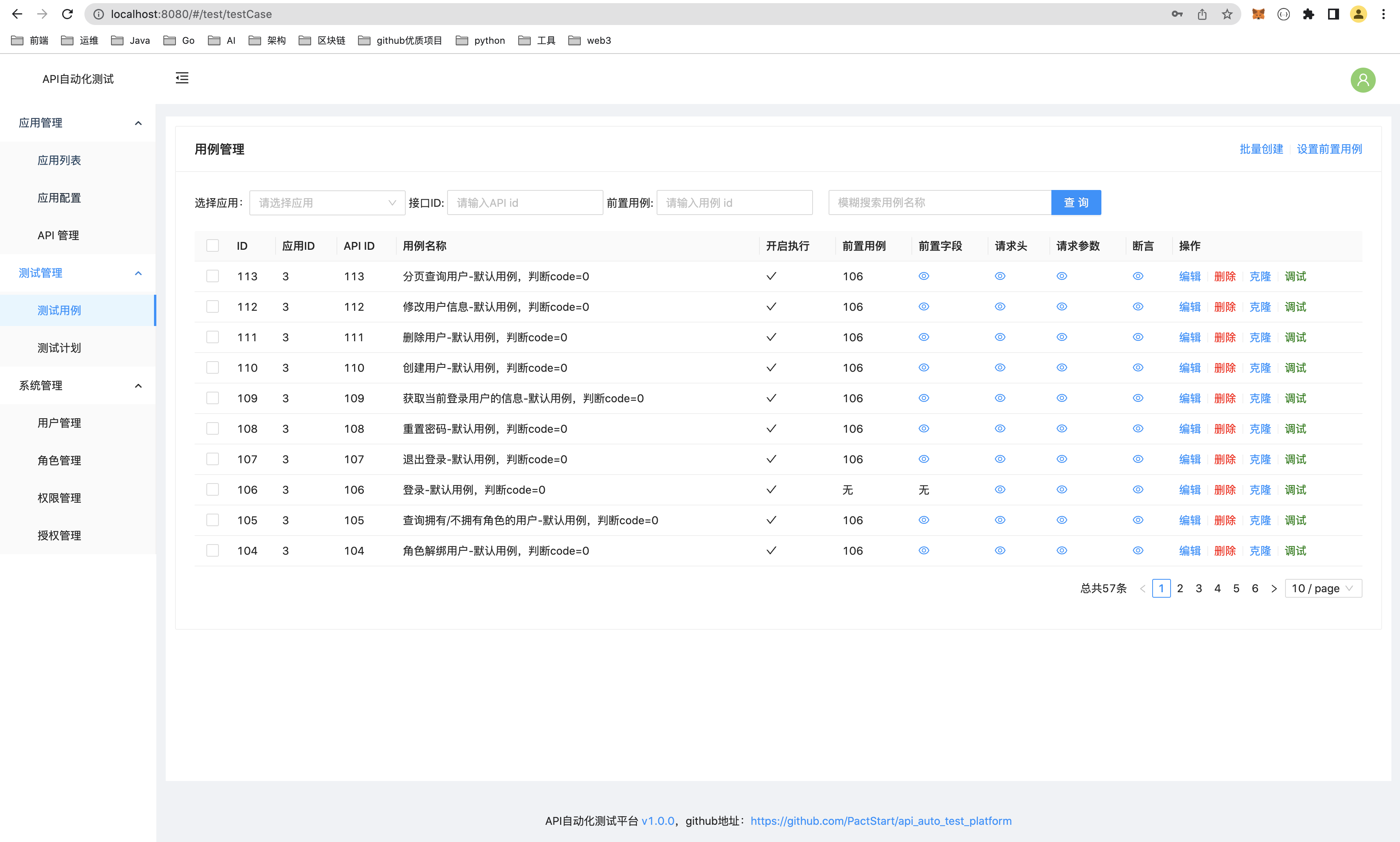Go to next page with right chevron
This screenshot has width=1400, height=842.
coord(1273,588)
